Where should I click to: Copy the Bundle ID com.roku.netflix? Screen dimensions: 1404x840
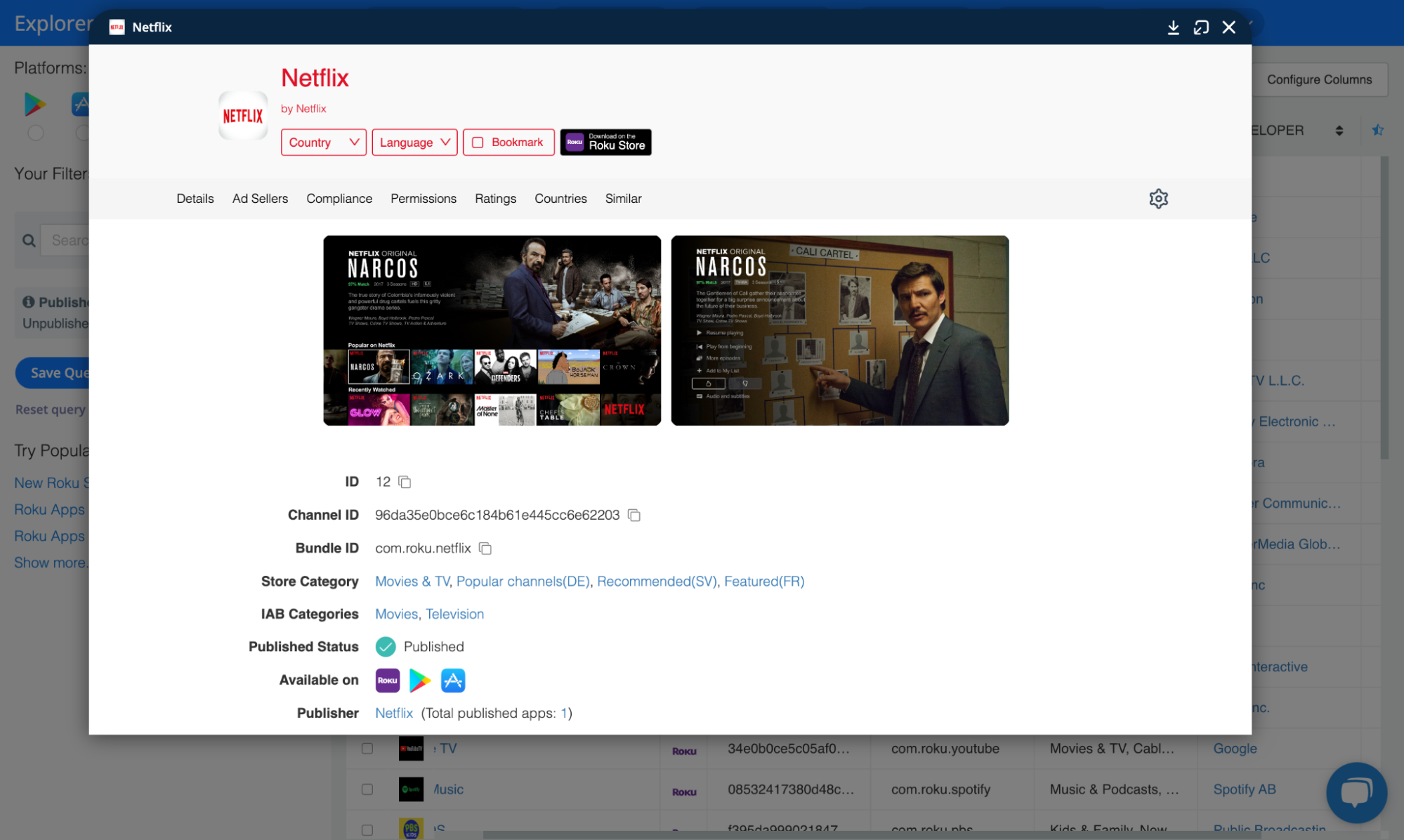point(485,549)
